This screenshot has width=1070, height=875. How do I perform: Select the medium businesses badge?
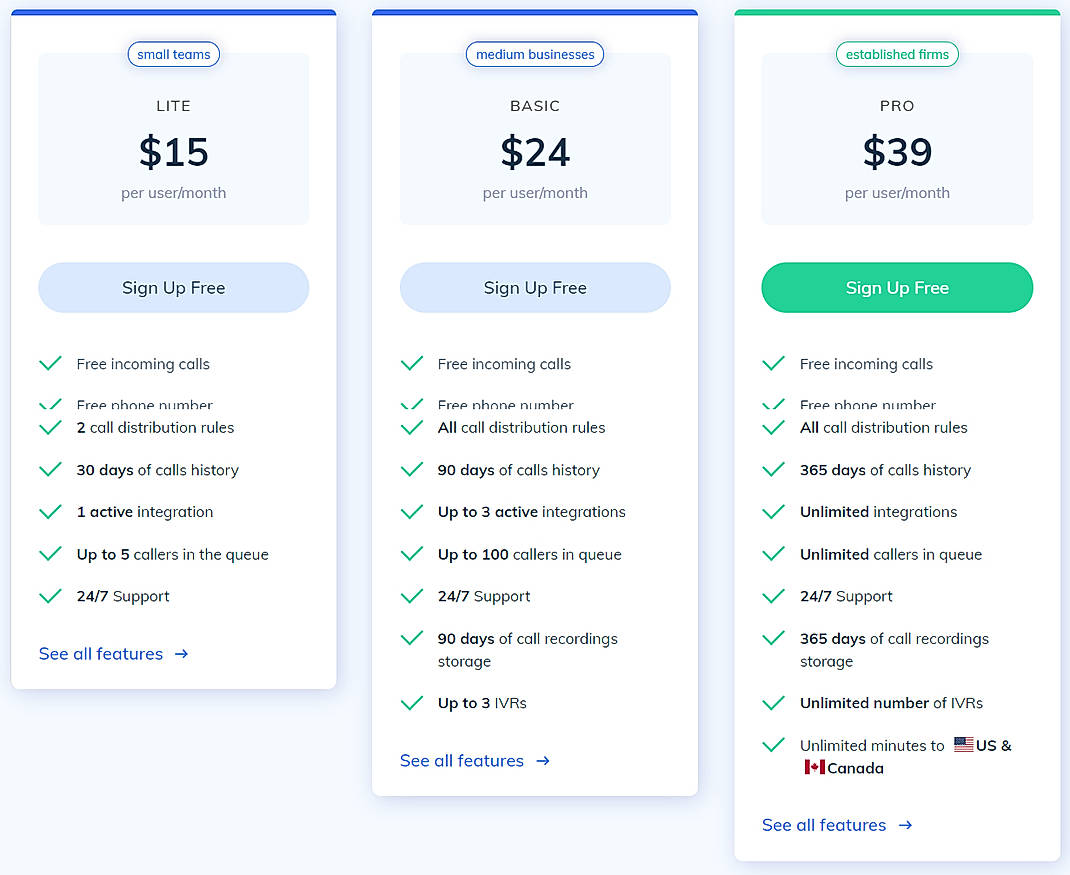pyautogui.click(x=535, y=54)
